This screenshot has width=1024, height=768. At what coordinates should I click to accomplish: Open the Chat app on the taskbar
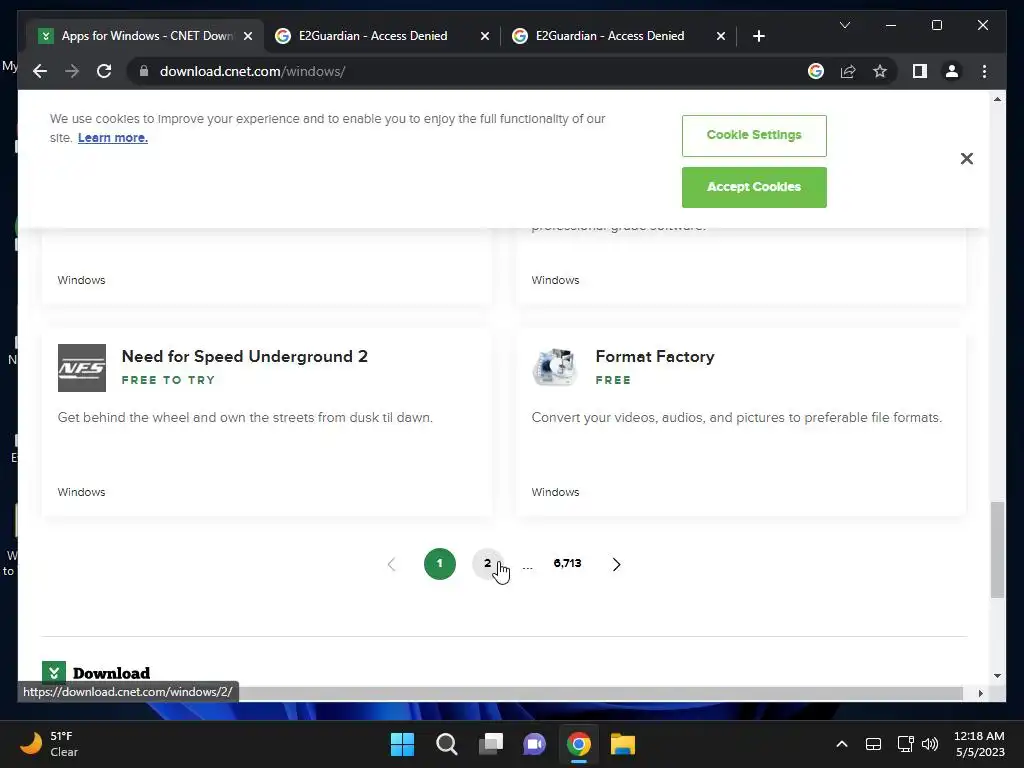pyautogui.click(x=535, y=744)
